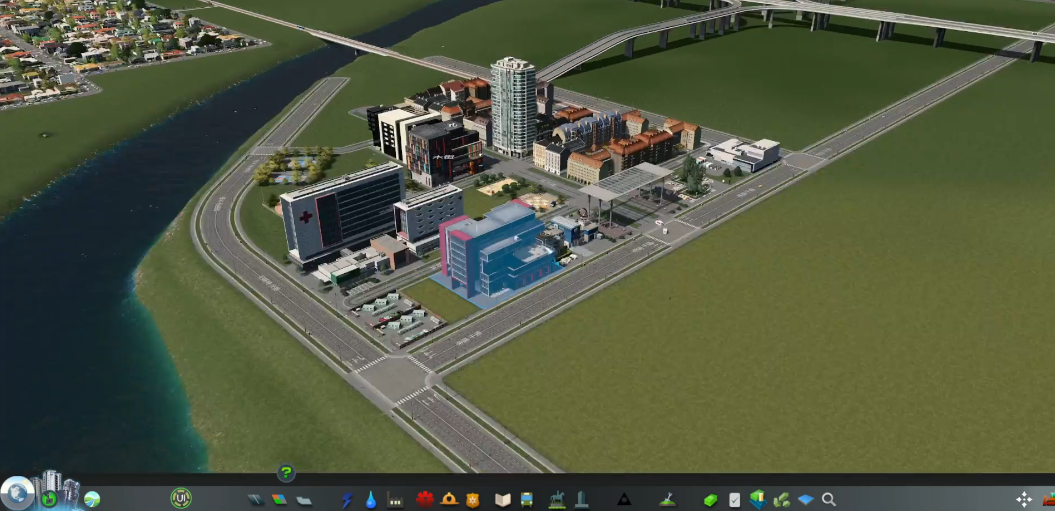
Task: Open the Police badge menu
Action: [473, 500]
